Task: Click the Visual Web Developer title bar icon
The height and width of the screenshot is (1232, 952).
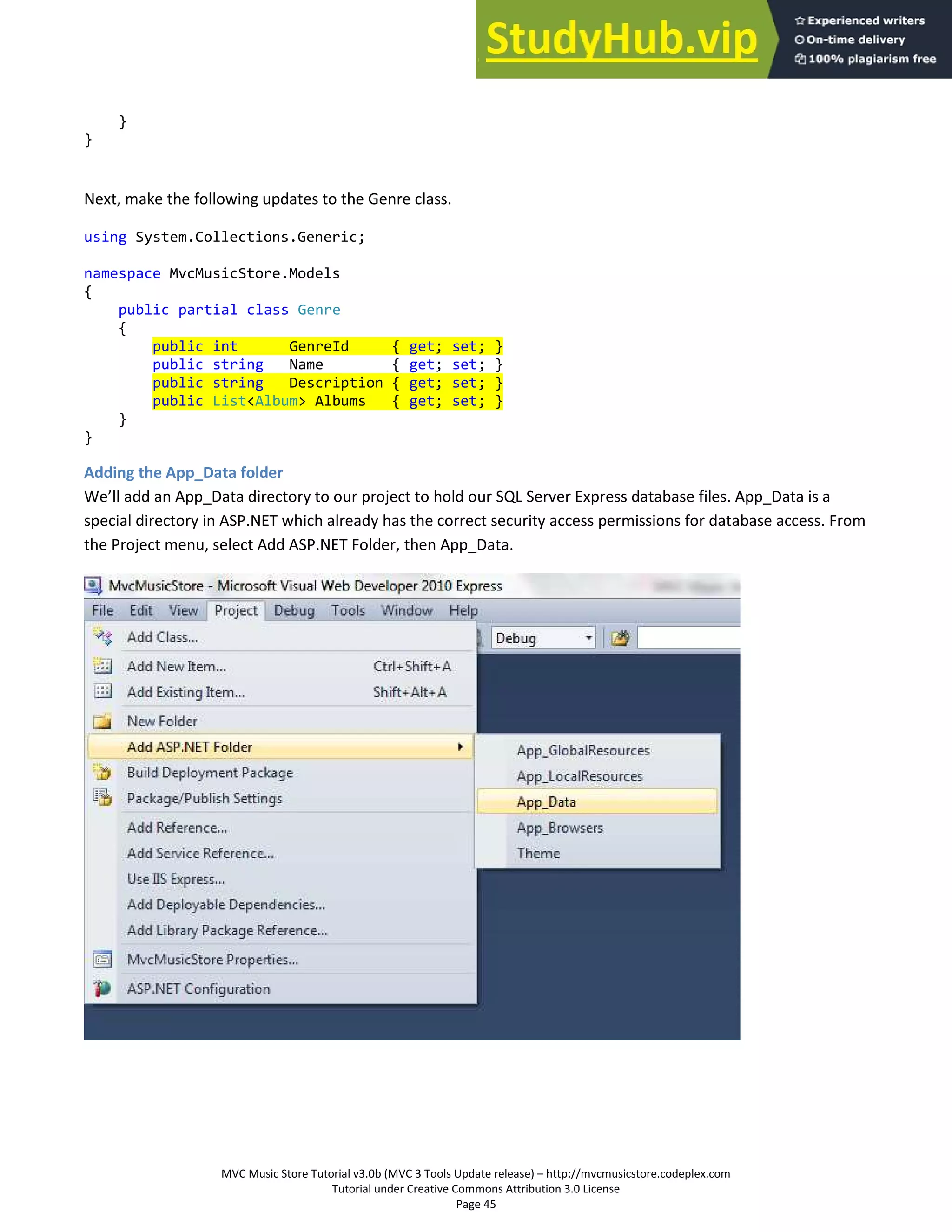Action: [93, 585]
